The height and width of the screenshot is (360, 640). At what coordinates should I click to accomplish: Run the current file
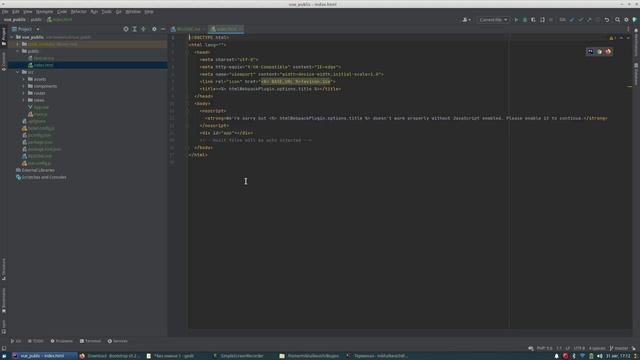(516, 20)
